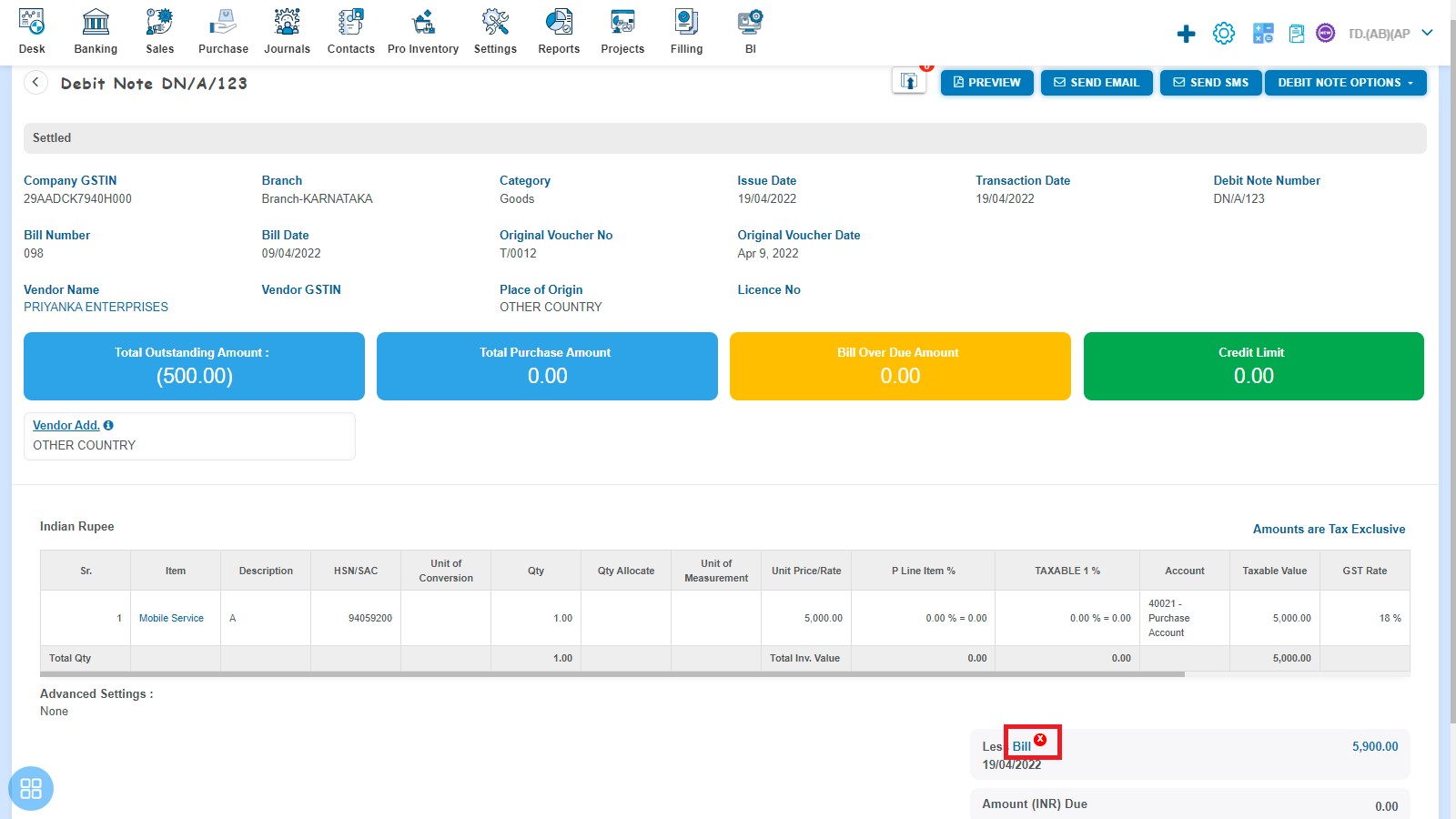Image resolution: width=1456 pixels, height=819 pixels.
Task: Click the Unit Price/Rate cell 5,000.00
Action: click(x=806, y=618)
